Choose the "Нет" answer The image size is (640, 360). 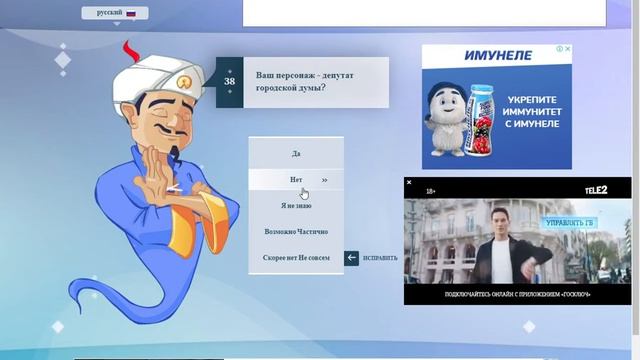(x=296, y=180)
